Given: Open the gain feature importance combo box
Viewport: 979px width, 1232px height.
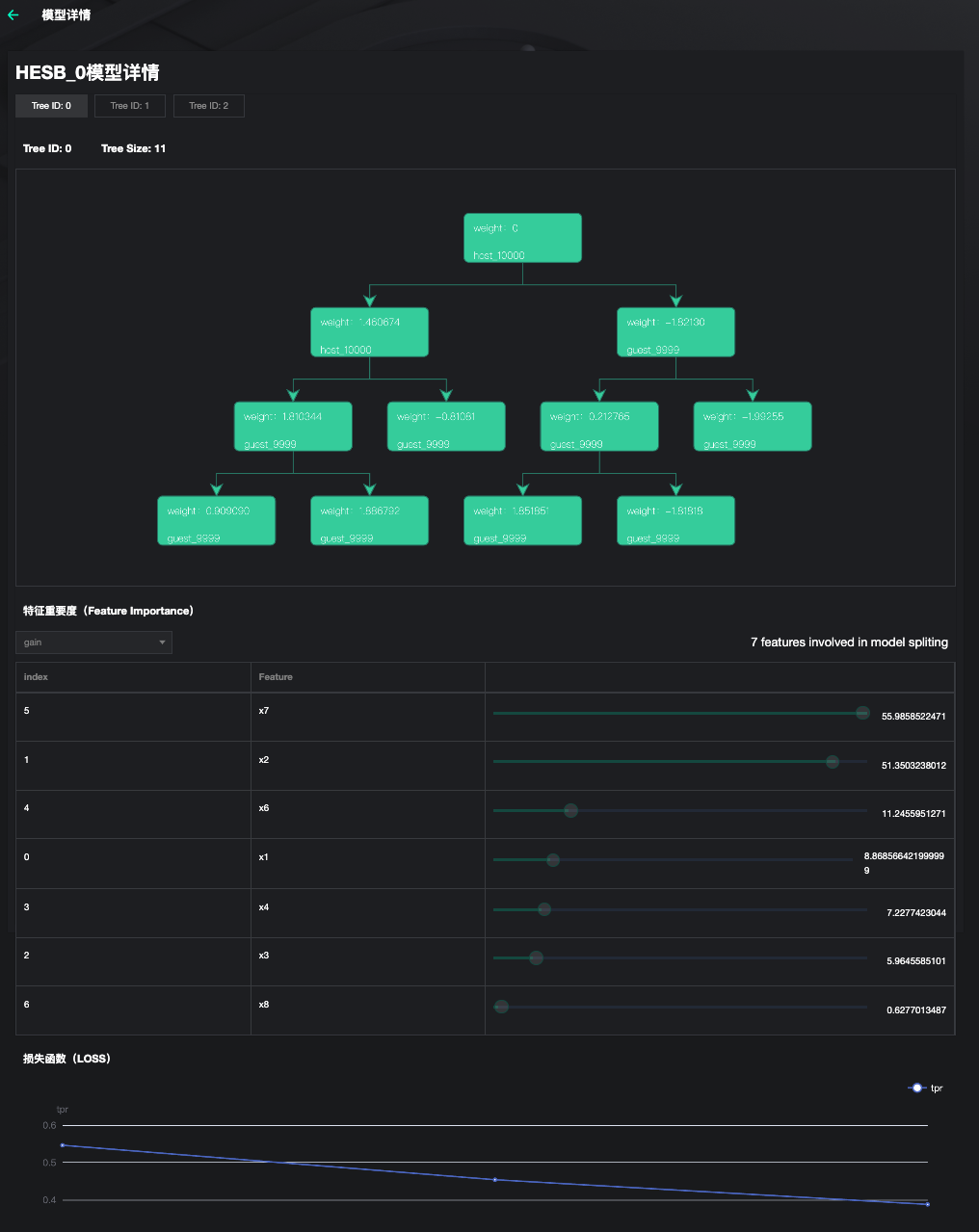Looking at the screenshot, I should point(93,642).
